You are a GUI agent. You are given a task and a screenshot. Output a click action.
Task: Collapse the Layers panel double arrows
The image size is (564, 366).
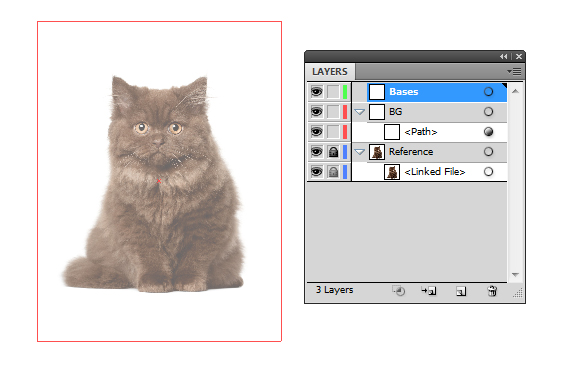point(504,56)
